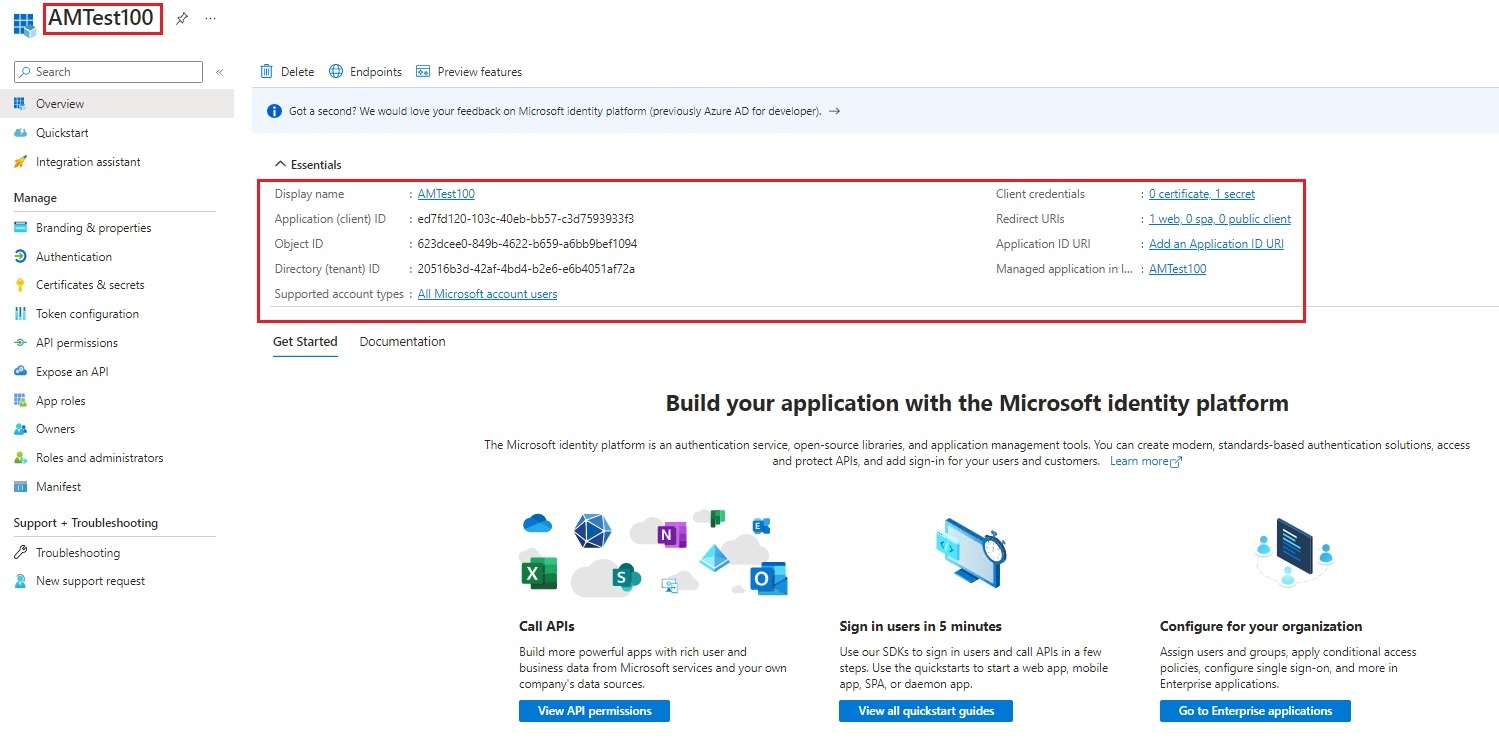Open the All Microsoft account users link
The height and width of the screenshot is (751, 1499).
tap(487, 294)
